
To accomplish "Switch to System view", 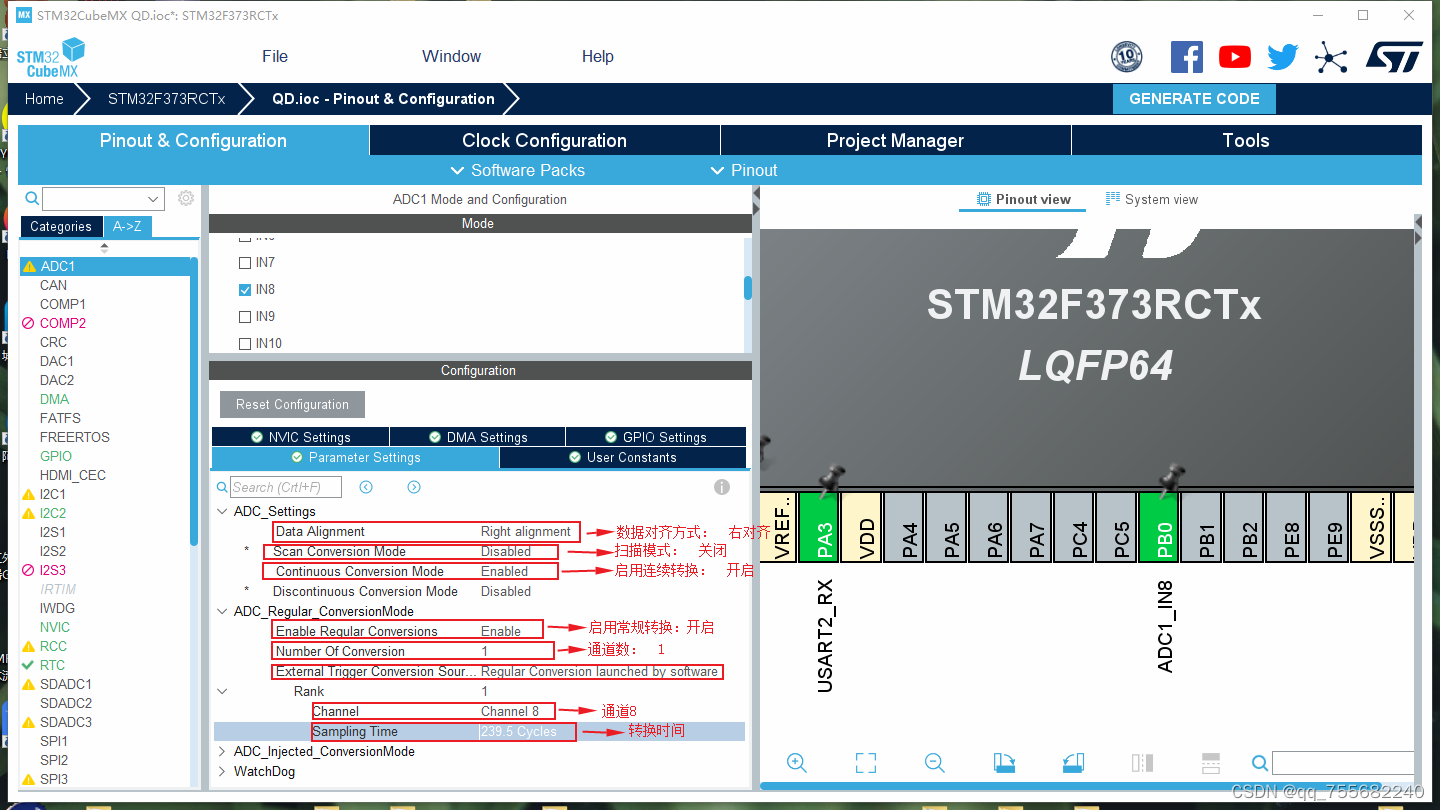I will (1151, 199).
